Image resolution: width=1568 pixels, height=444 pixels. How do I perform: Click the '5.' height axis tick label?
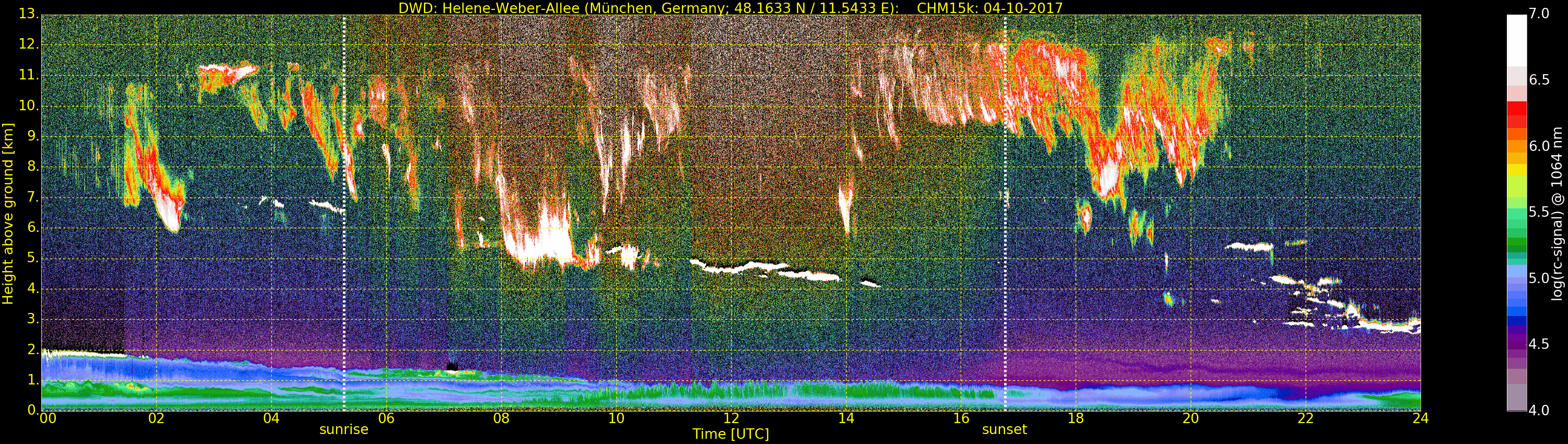pyautogui.click(x=32, y=258)
